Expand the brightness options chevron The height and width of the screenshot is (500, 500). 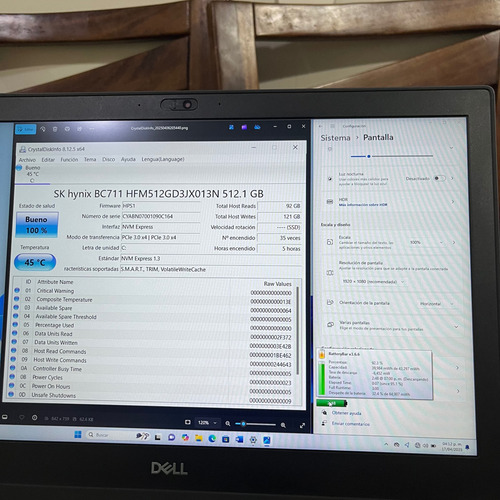pos(451,148)
